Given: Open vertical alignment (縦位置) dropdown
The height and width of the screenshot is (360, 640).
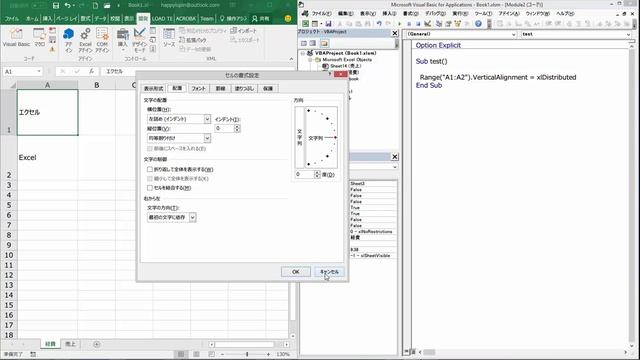Looking at the screenshot, I should coord(207,138).
